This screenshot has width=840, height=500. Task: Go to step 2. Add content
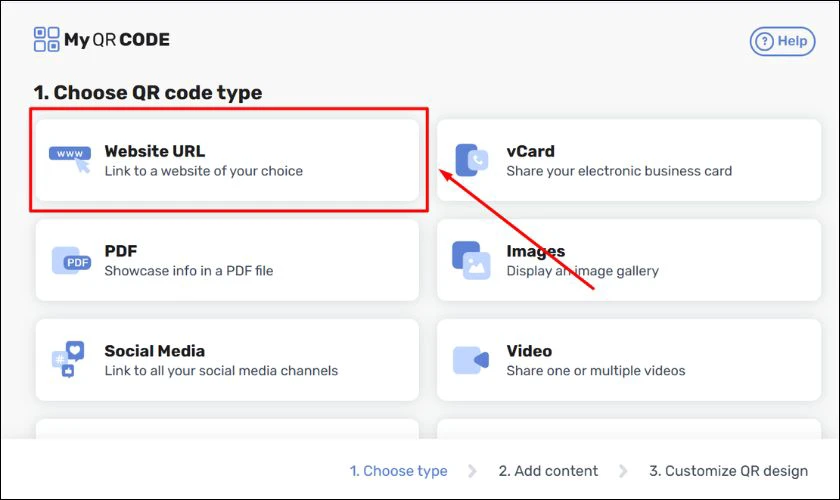(548, 471)
